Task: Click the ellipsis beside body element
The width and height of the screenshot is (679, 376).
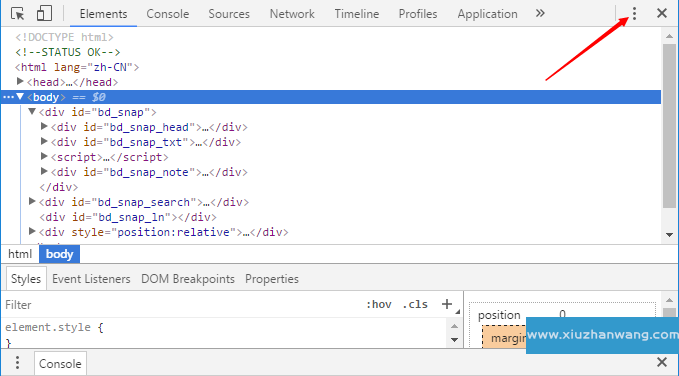Action: pyautogui.click(x=8, y=97)
